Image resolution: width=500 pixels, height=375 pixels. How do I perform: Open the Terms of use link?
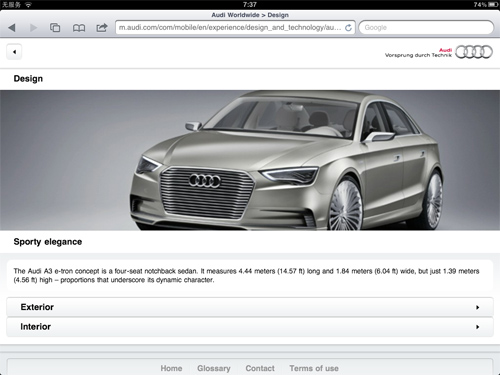pos(314,368)
